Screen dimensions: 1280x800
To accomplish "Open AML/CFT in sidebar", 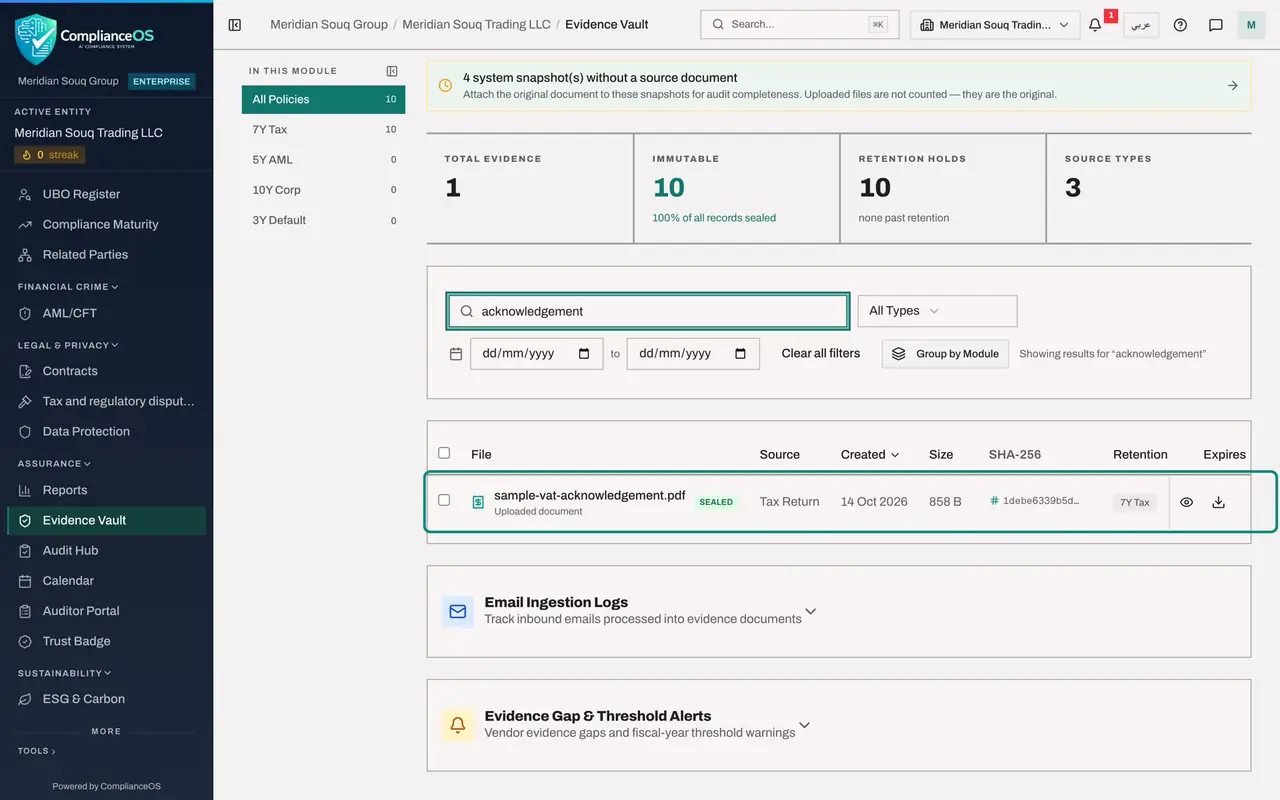I will (x=106, y=313).
